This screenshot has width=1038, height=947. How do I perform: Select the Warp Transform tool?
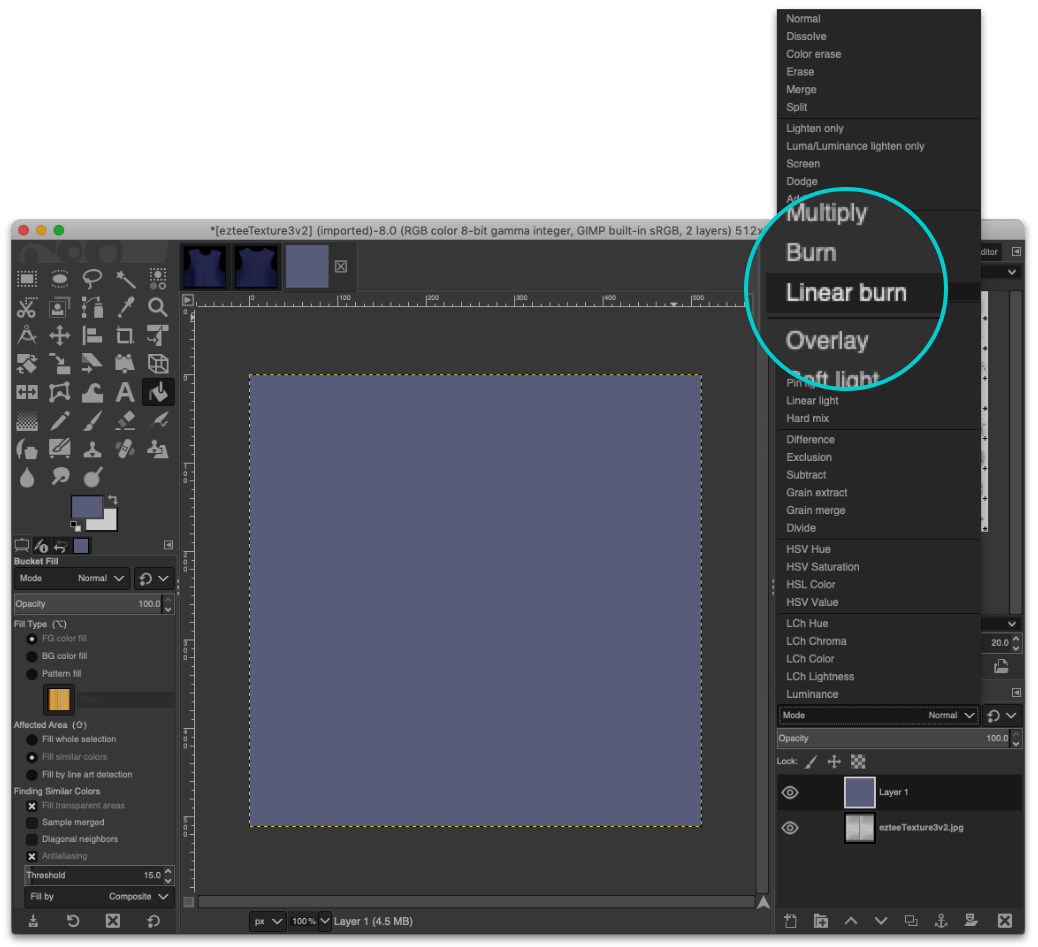coord(92,392)
